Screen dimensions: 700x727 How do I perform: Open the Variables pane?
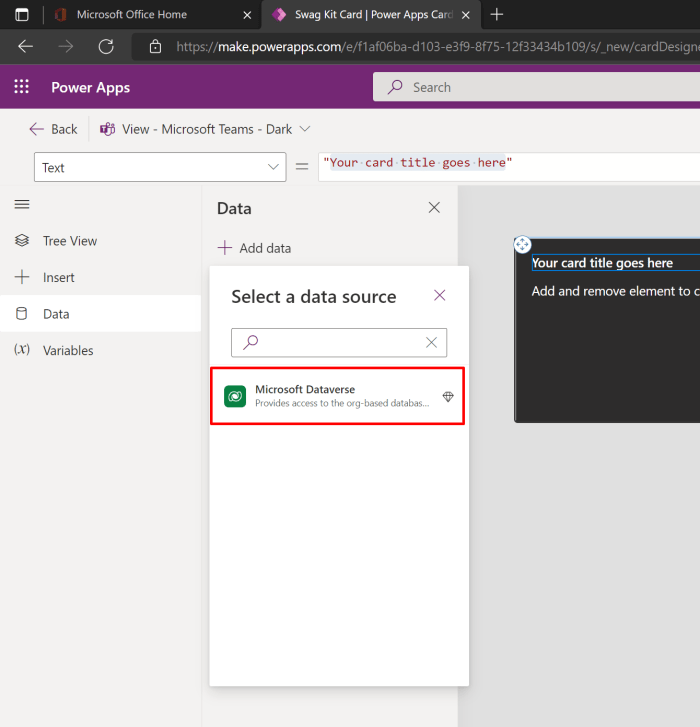(x=67, y=351)
